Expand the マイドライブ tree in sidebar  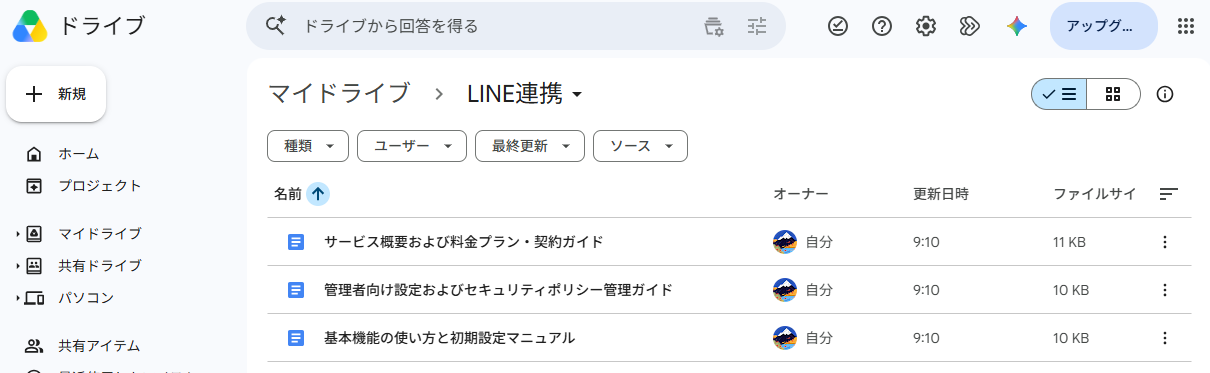pyautogui.click(x=17, y=234)
